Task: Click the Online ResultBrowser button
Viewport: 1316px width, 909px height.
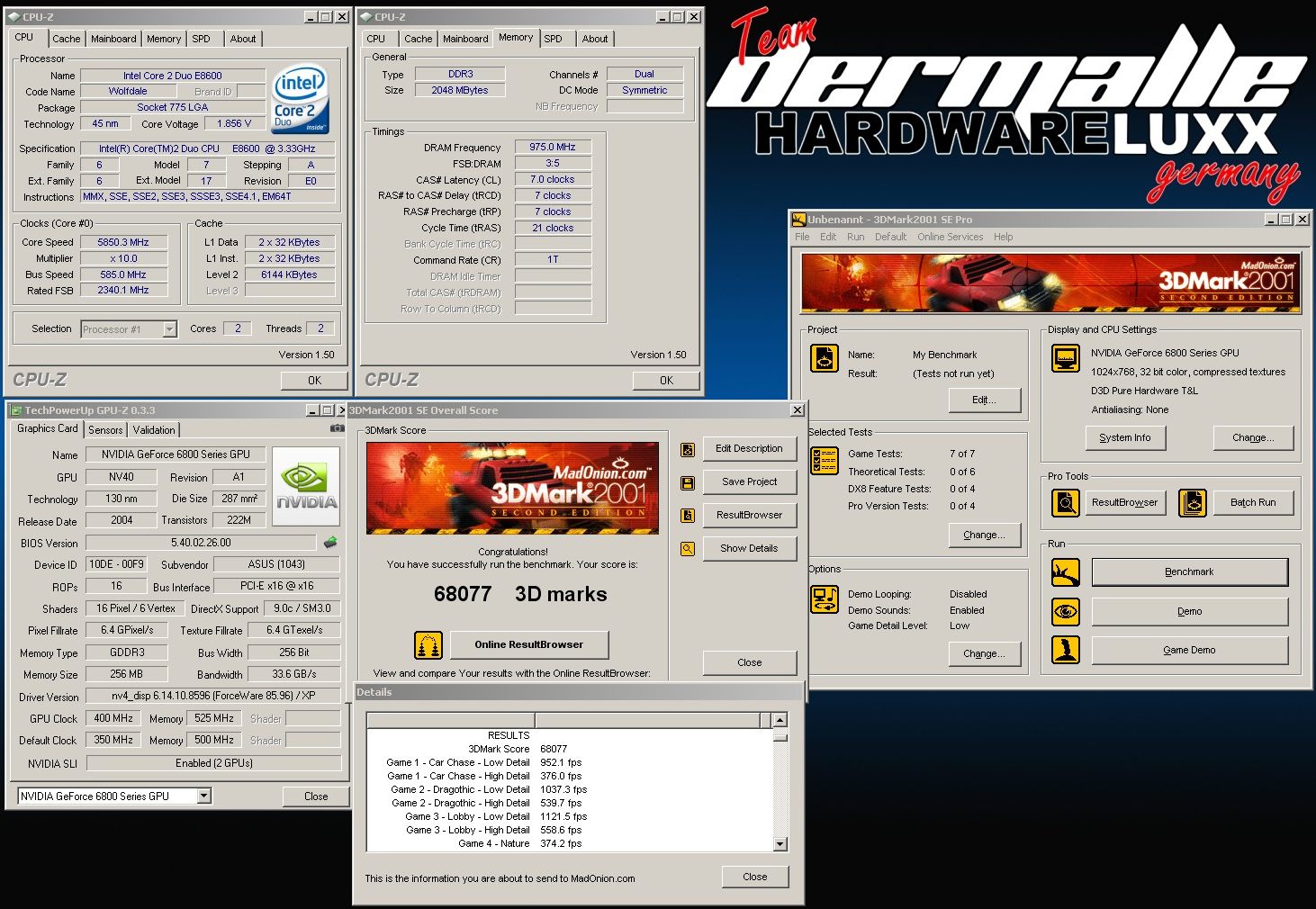Action: coord(528,644)
